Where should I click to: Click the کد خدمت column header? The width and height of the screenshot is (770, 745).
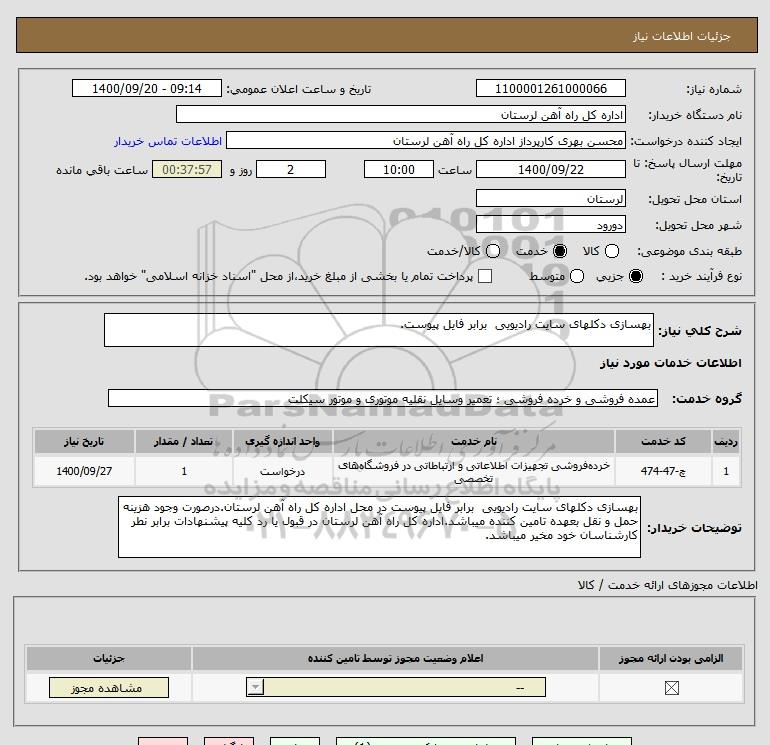662,441
